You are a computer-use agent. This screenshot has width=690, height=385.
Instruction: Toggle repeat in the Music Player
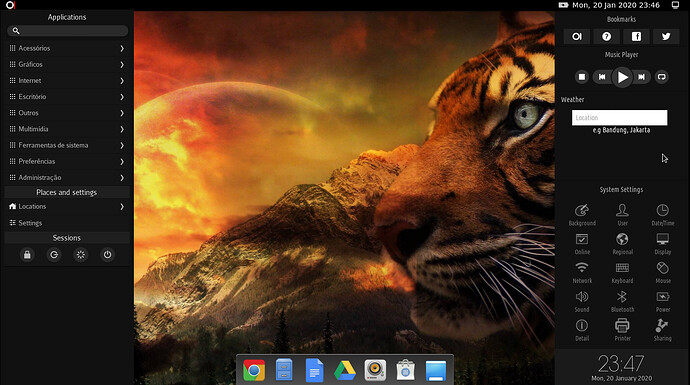pyautogui.click(x=661, y=77)
